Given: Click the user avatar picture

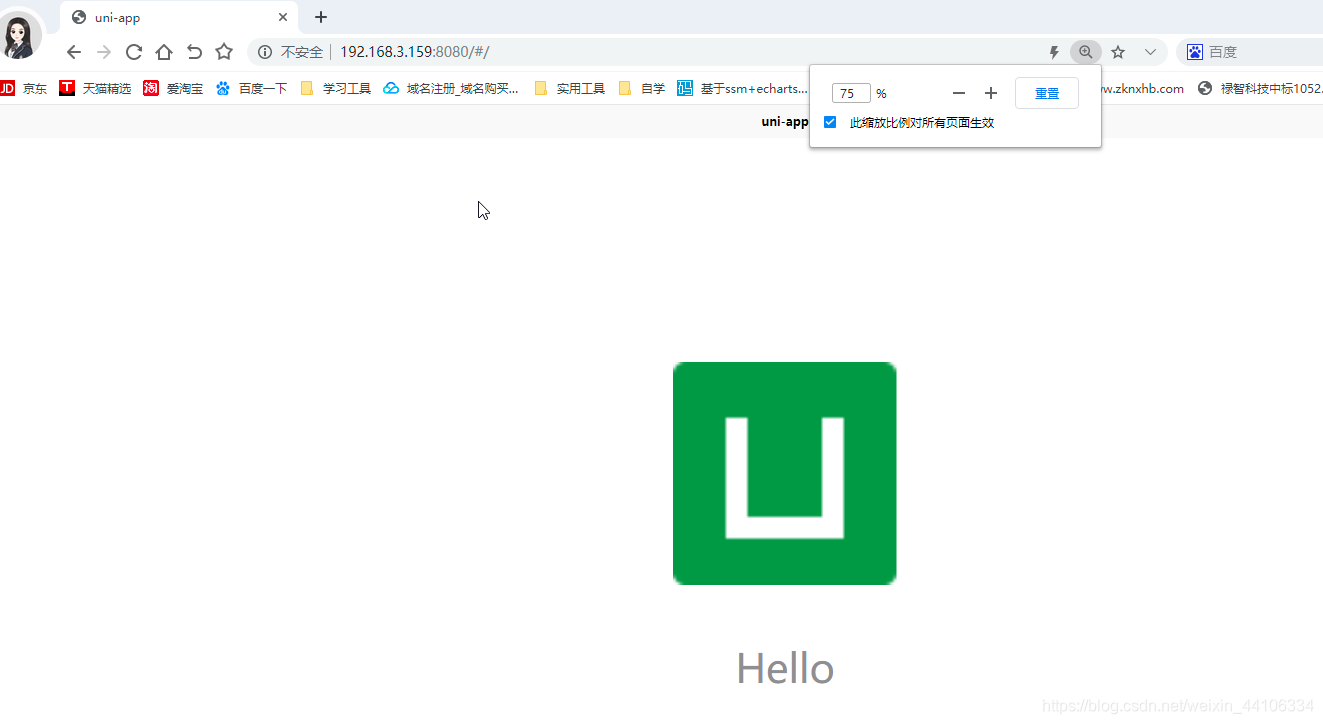Looking at the screenshot, I should (x=19, y=37).
